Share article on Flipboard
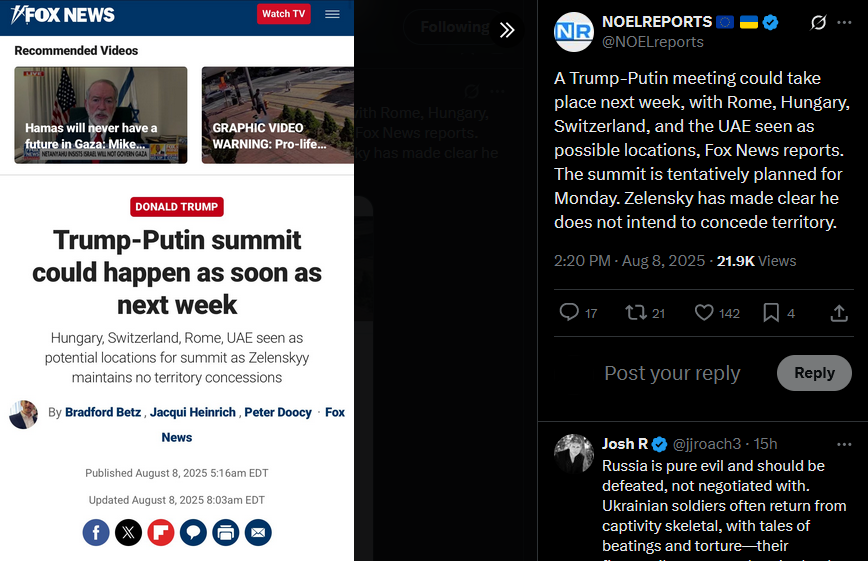 pyautogui.click(x=161, y=533)
